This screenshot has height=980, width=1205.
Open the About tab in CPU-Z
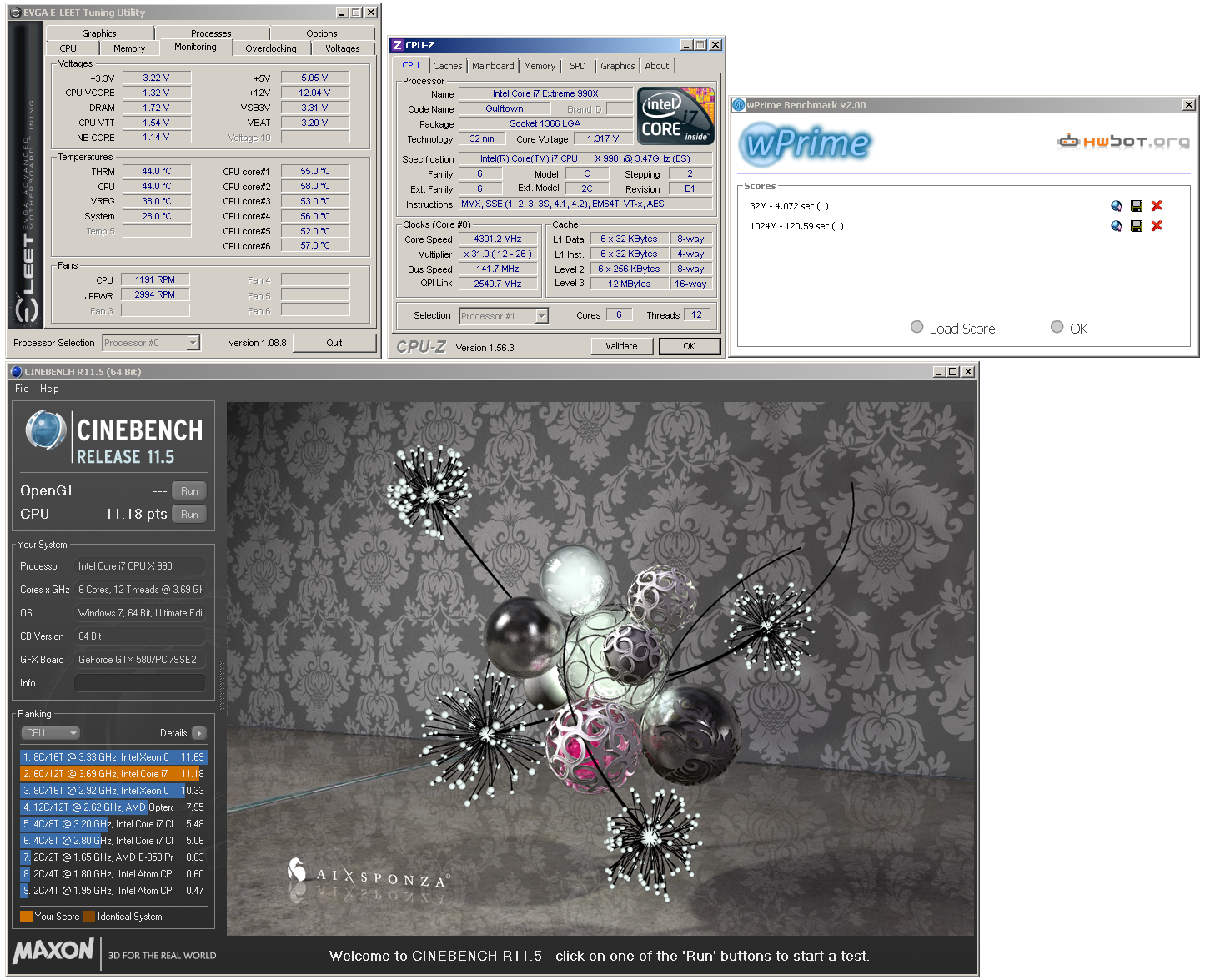point(657,66)
